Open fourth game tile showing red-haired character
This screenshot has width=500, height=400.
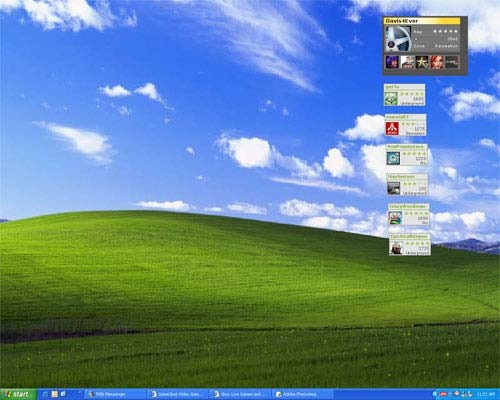437,62
